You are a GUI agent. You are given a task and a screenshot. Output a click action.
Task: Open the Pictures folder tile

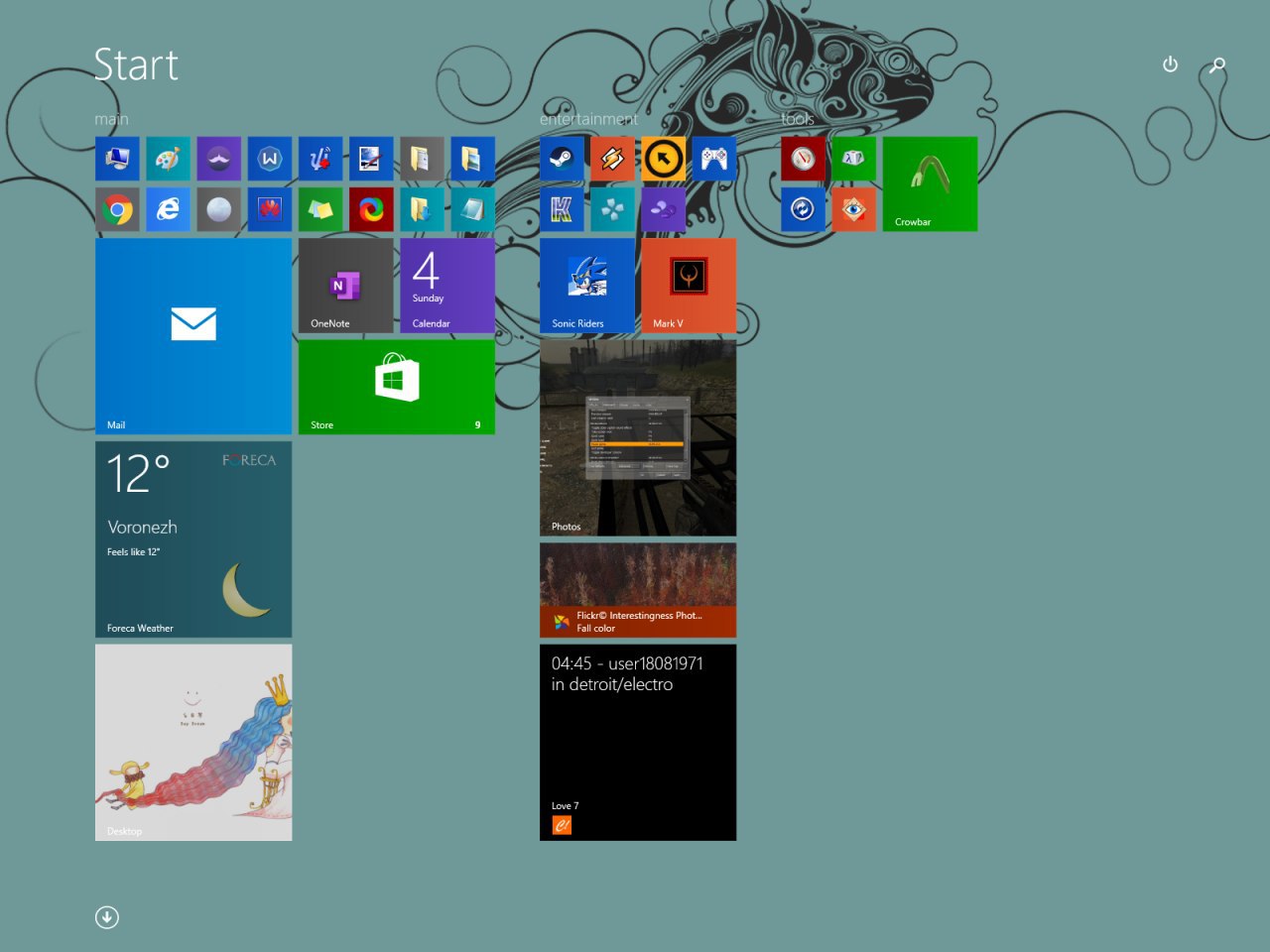point(472,159)
